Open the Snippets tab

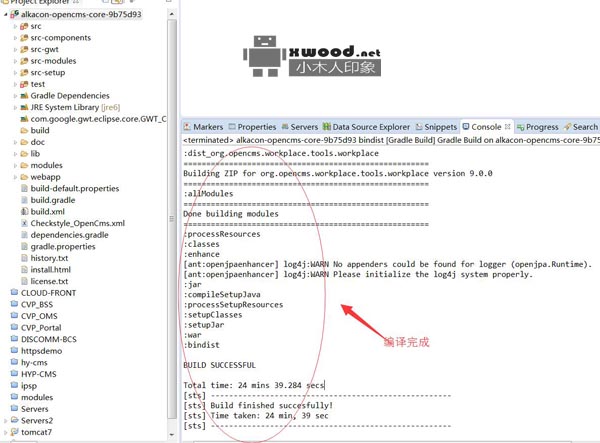click(x=436, y=127)
